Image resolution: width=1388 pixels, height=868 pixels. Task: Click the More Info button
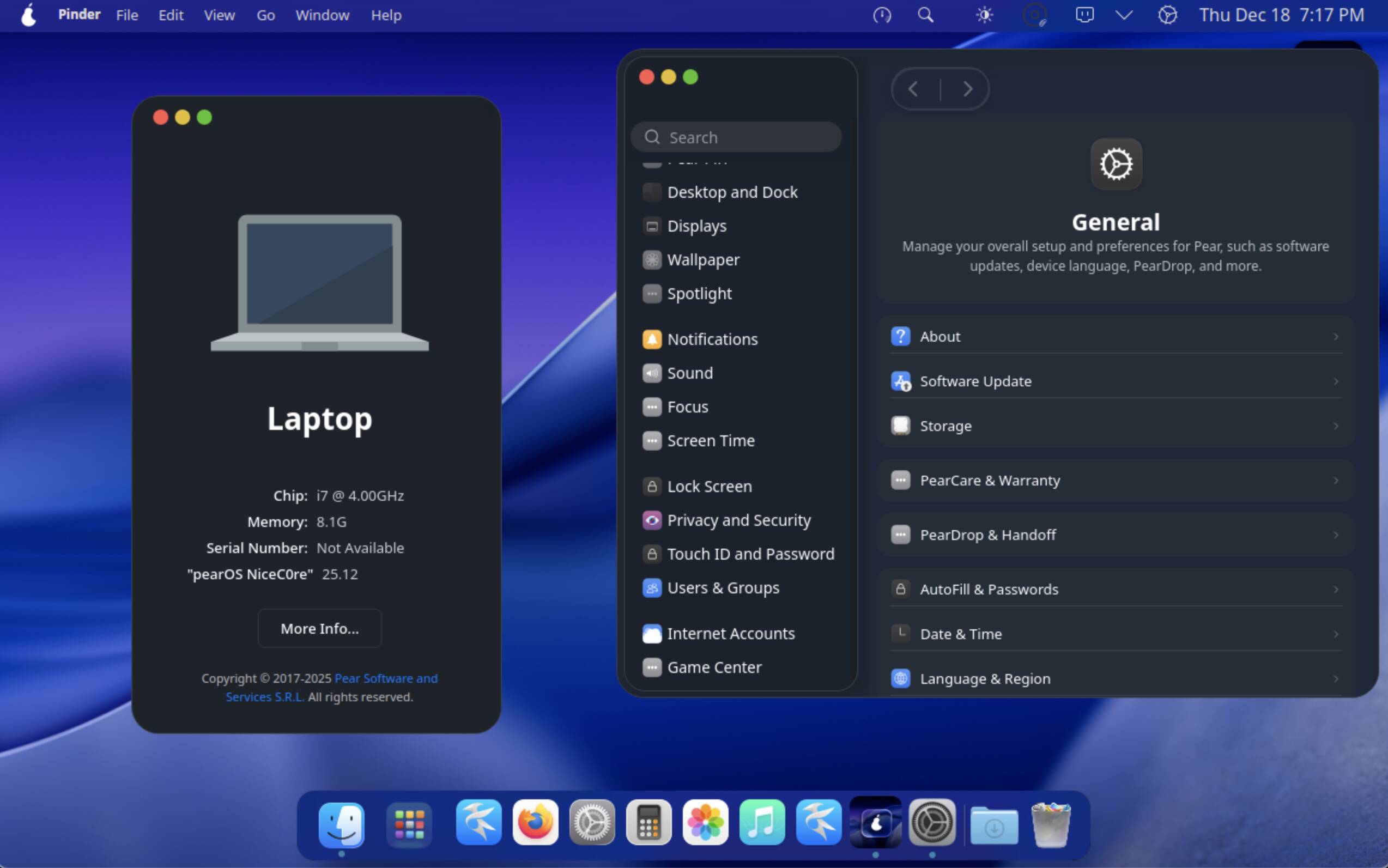(319, 628)
